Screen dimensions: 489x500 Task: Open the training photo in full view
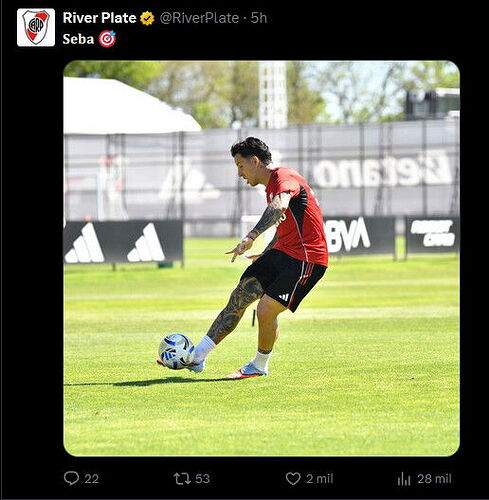(x=262, y=258)
